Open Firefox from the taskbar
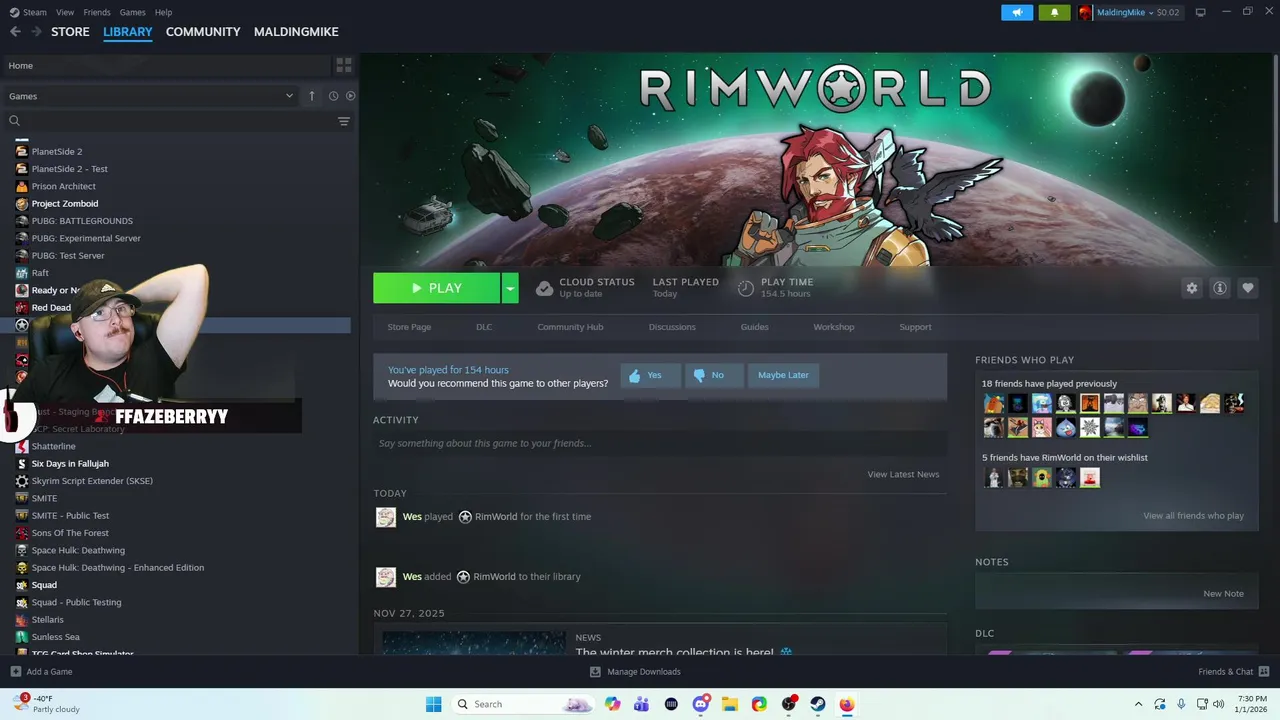This screenshot has width=1280, height=720. click(x=847, y=704)
